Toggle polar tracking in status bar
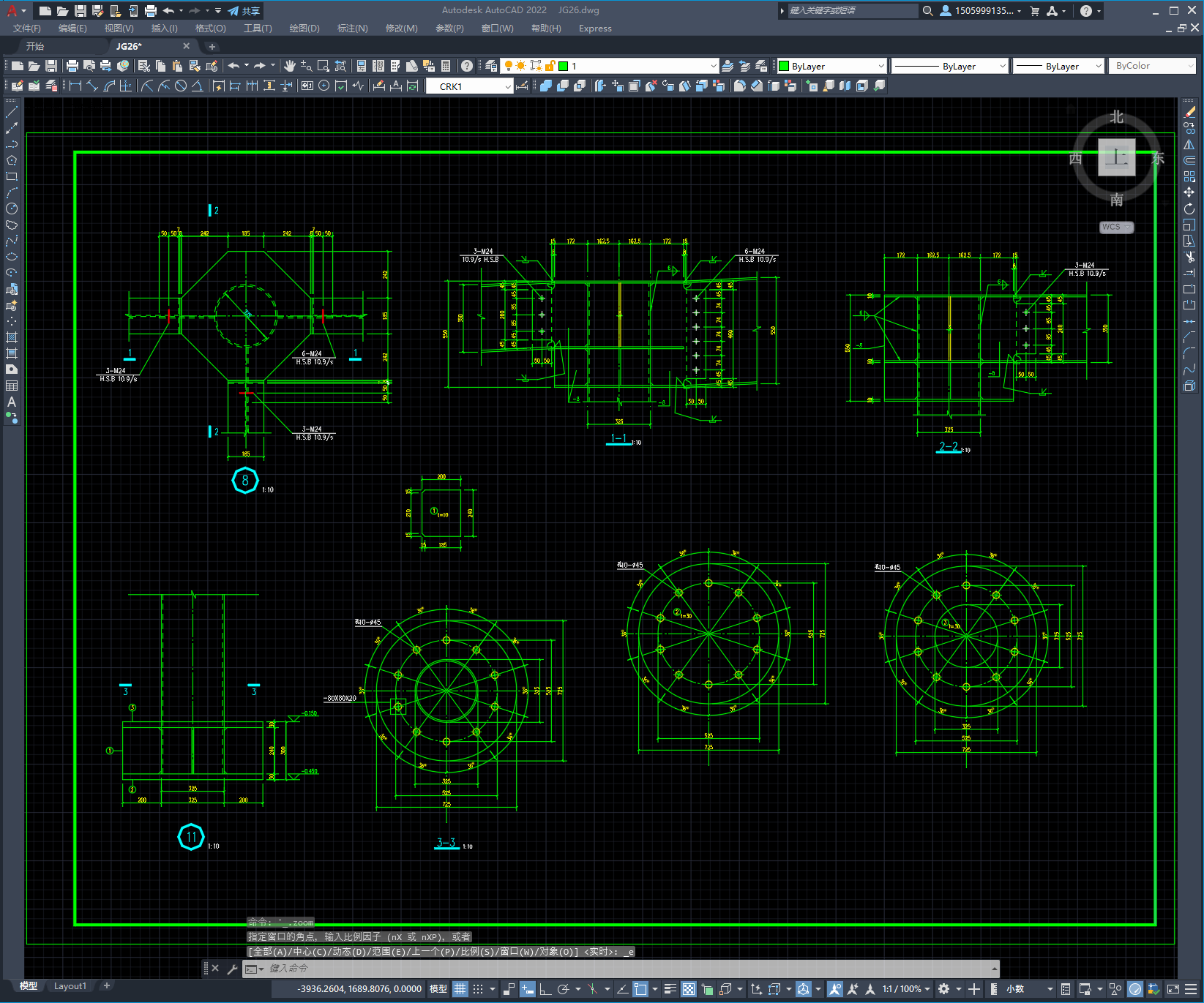This screenshot has width=1204, height=1003. (563, 989)
